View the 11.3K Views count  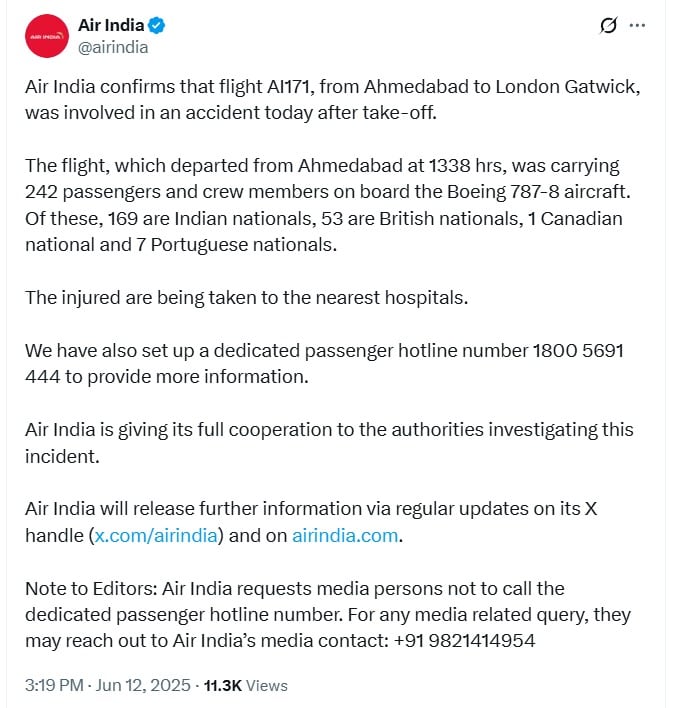pyautogui.click(x=246, y=685)
